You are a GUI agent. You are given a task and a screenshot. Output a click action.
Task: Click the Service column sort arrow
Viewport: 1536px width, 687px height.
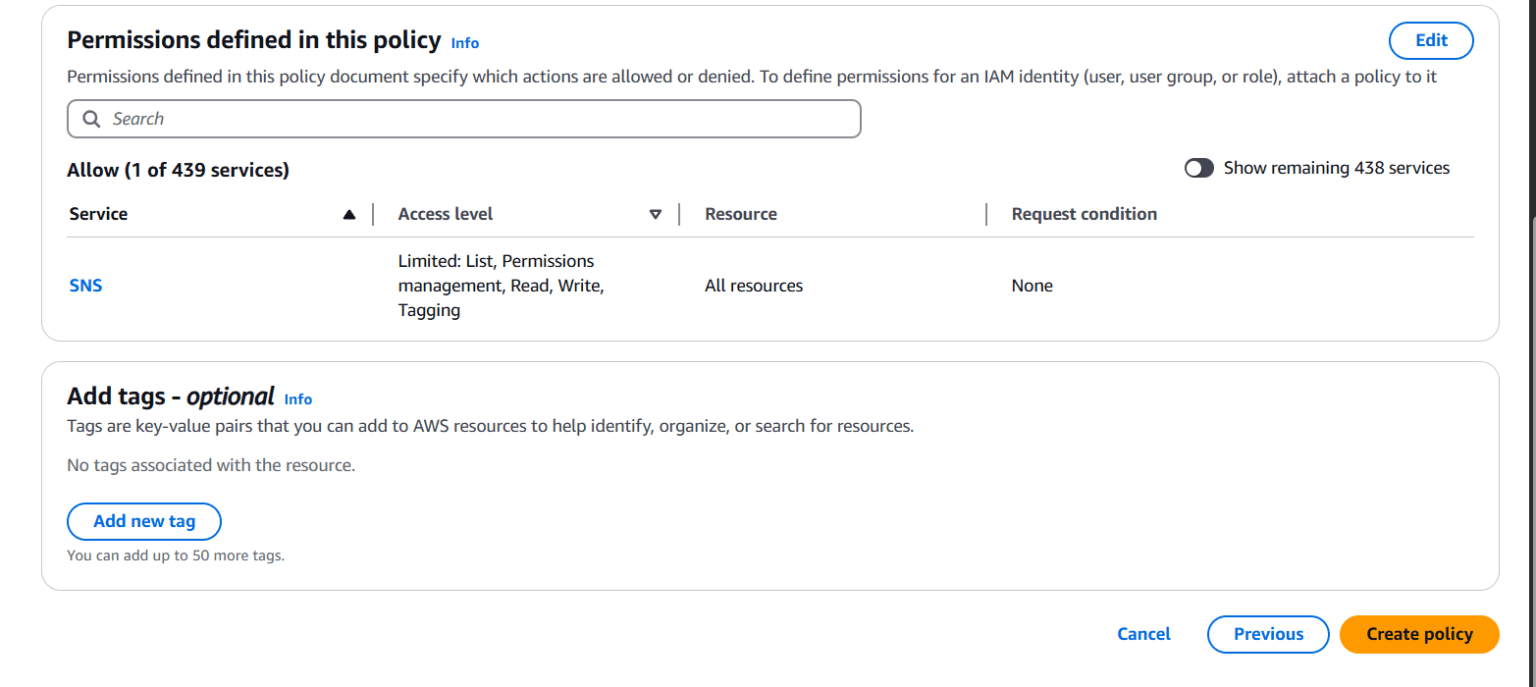[x=349, y=213]
